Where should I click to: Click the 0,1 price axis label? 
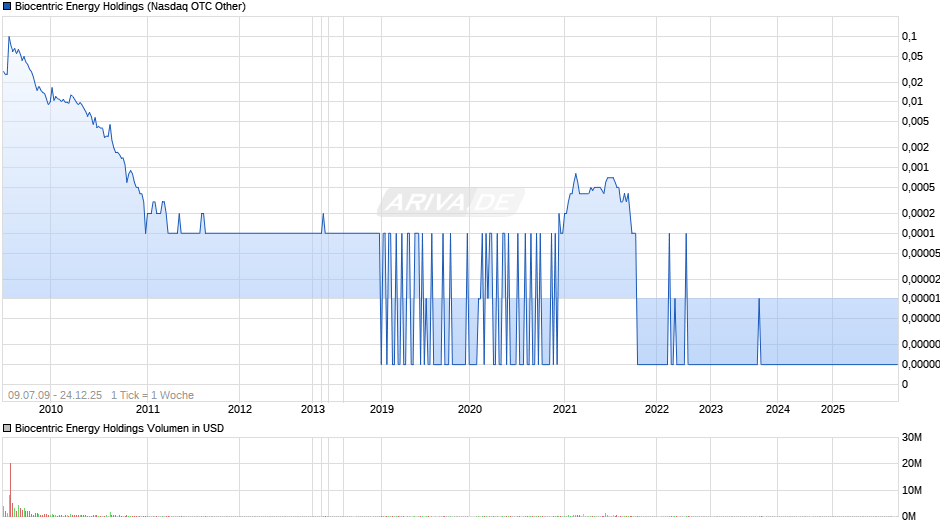coord(909,37)
